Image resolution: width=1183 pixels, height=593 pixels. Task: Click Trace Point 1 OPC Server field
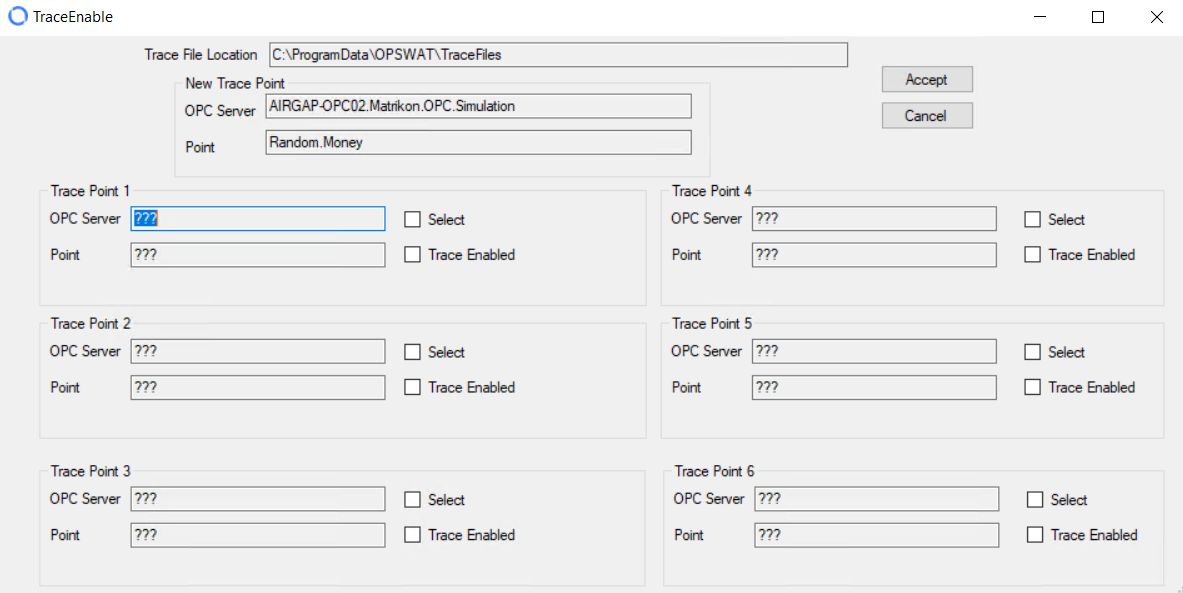pyautogui.click(x=257, y=219)
